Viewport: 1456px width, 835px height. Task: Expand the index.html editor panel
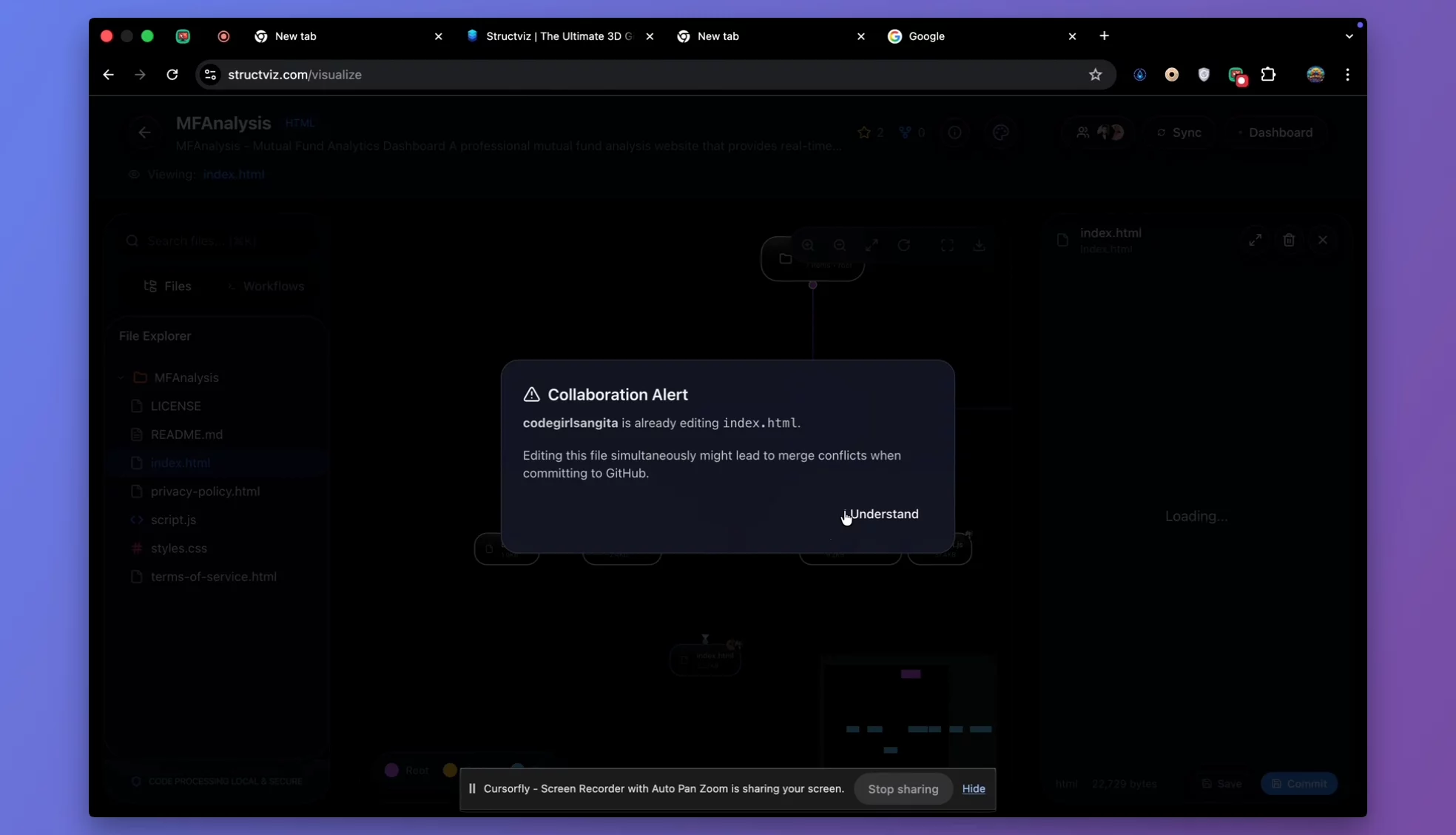(x=1256, y=240)
